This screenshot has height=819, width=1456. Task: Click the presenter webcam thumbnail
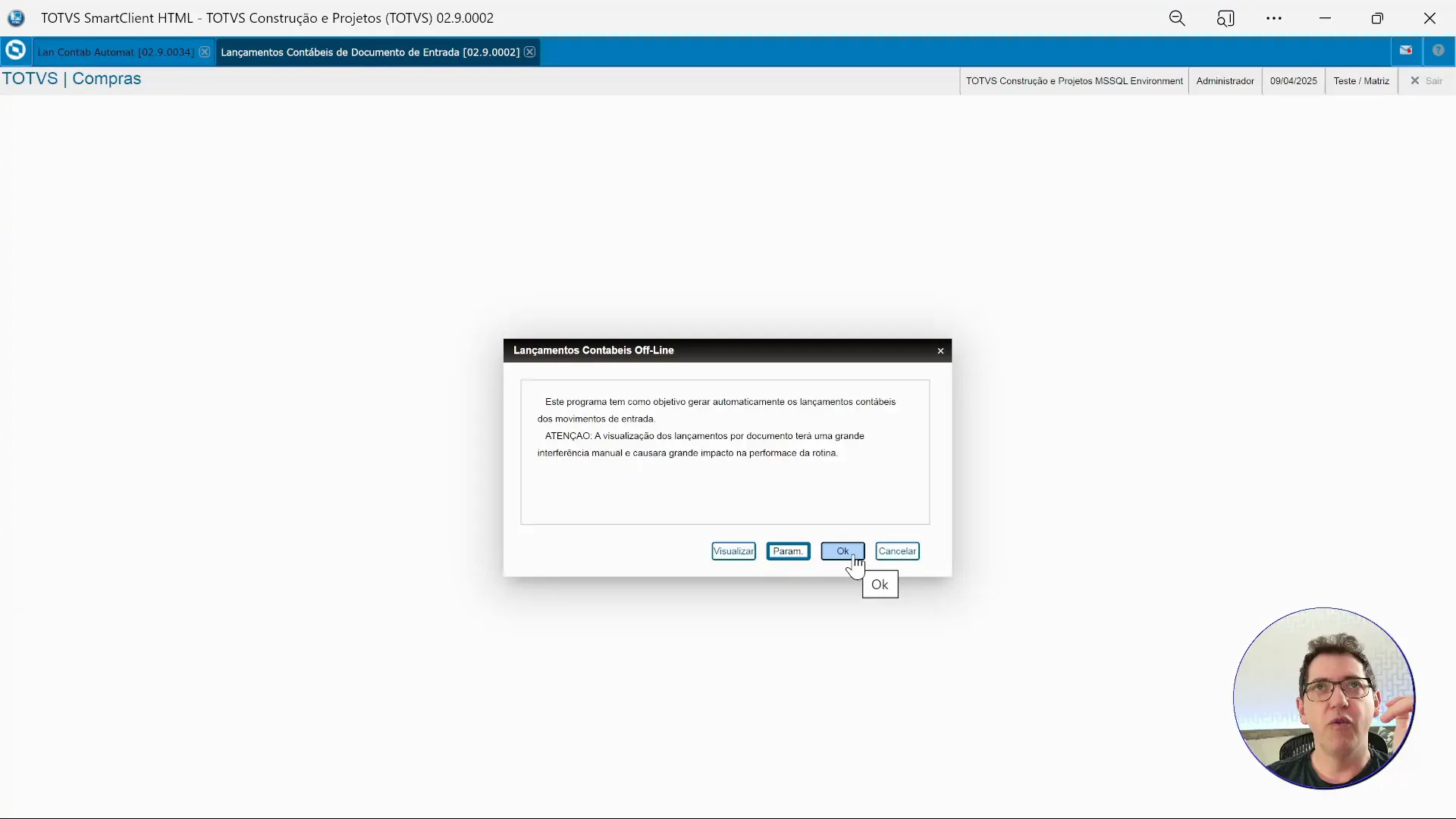click(1323, 698)
